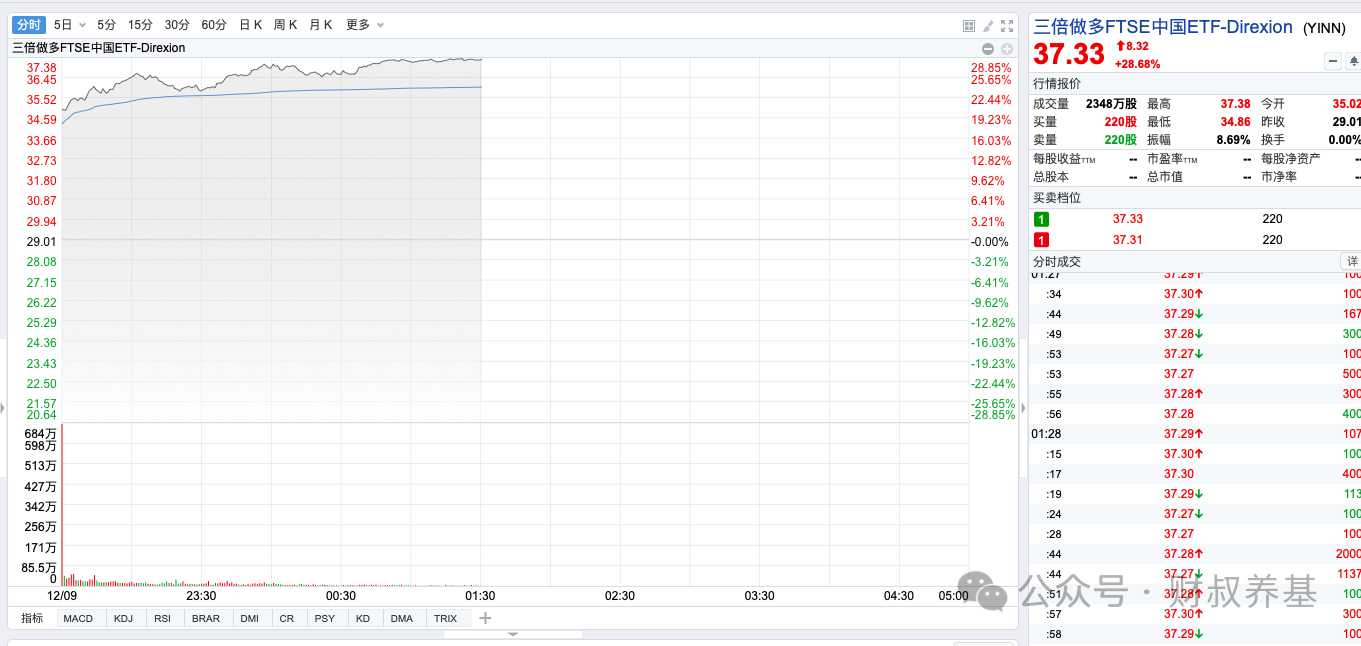Open 详 details of 分时成交
This screenshot has width=1361, height=646.
click(1351, 261)
